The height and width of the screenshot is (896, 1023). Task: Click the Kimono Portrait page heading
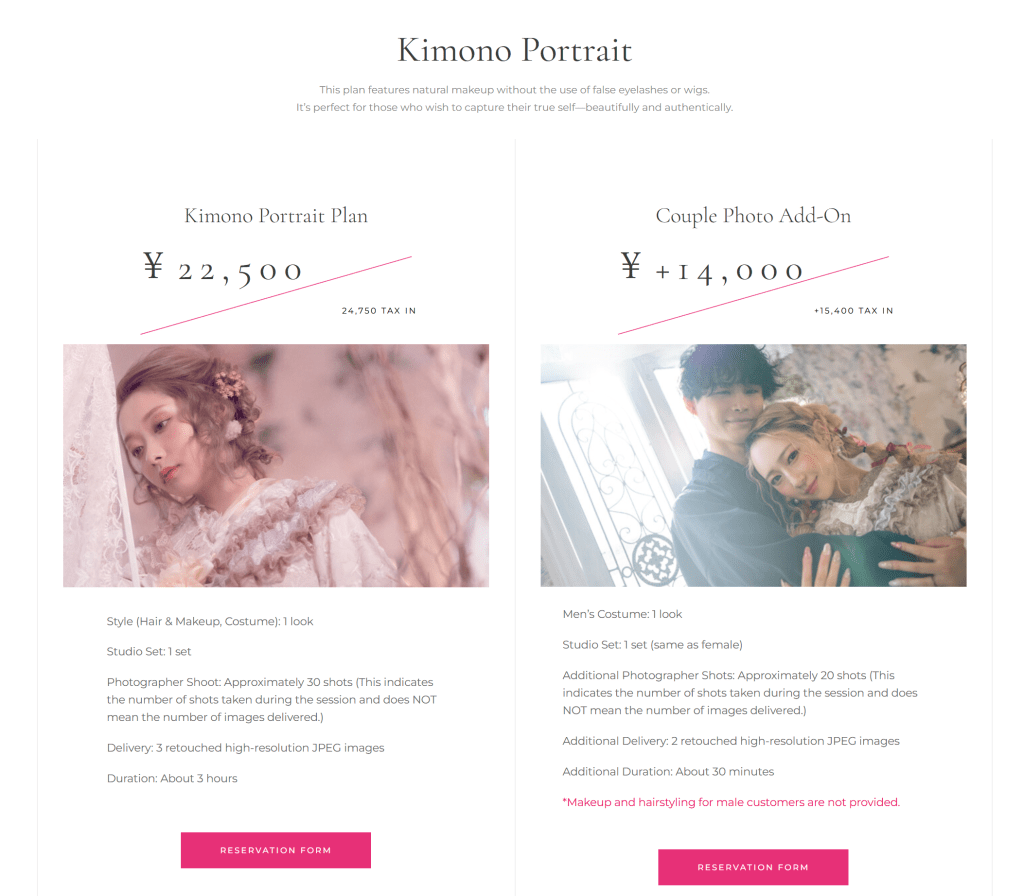[514, 50]
